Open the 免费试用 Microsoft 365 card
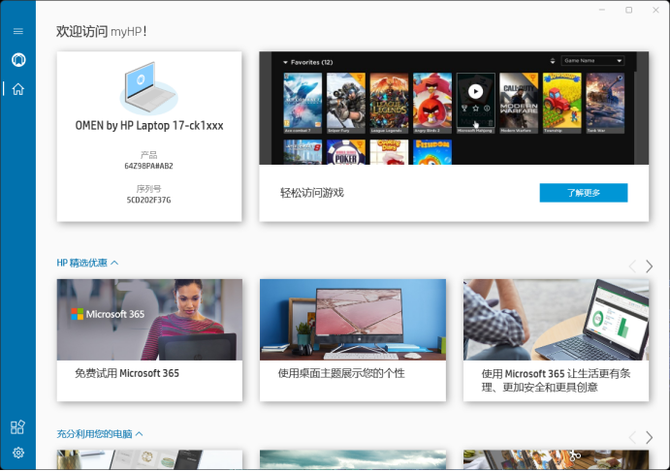The width and height of the screenshot is (670, 471). (150, 340)
